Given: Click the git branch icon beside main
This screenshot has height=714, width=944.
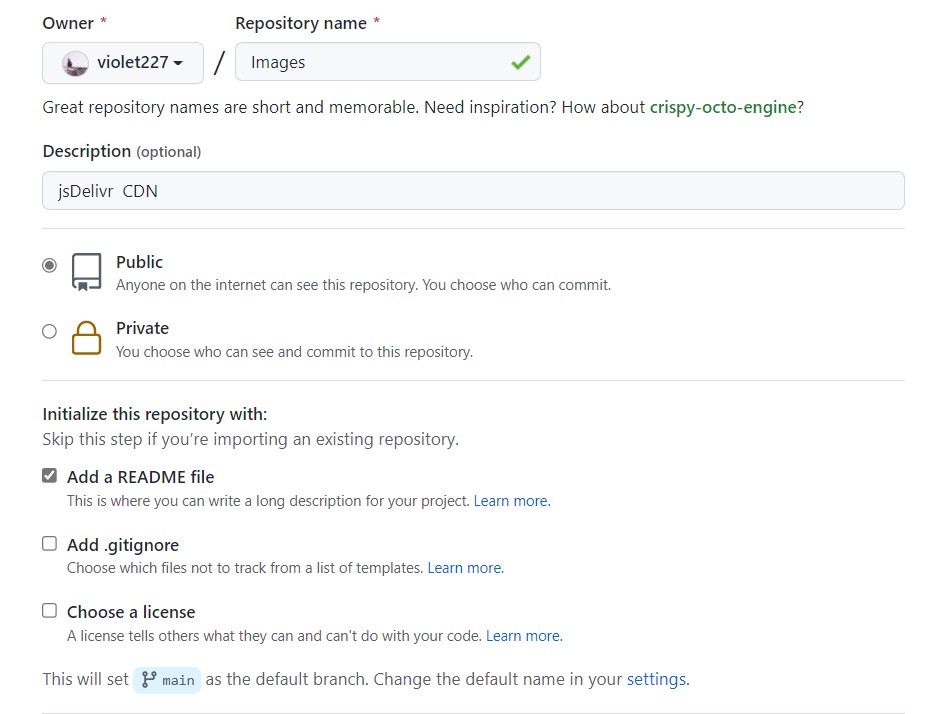Looking at the screenshot, I should click(149, 680).
